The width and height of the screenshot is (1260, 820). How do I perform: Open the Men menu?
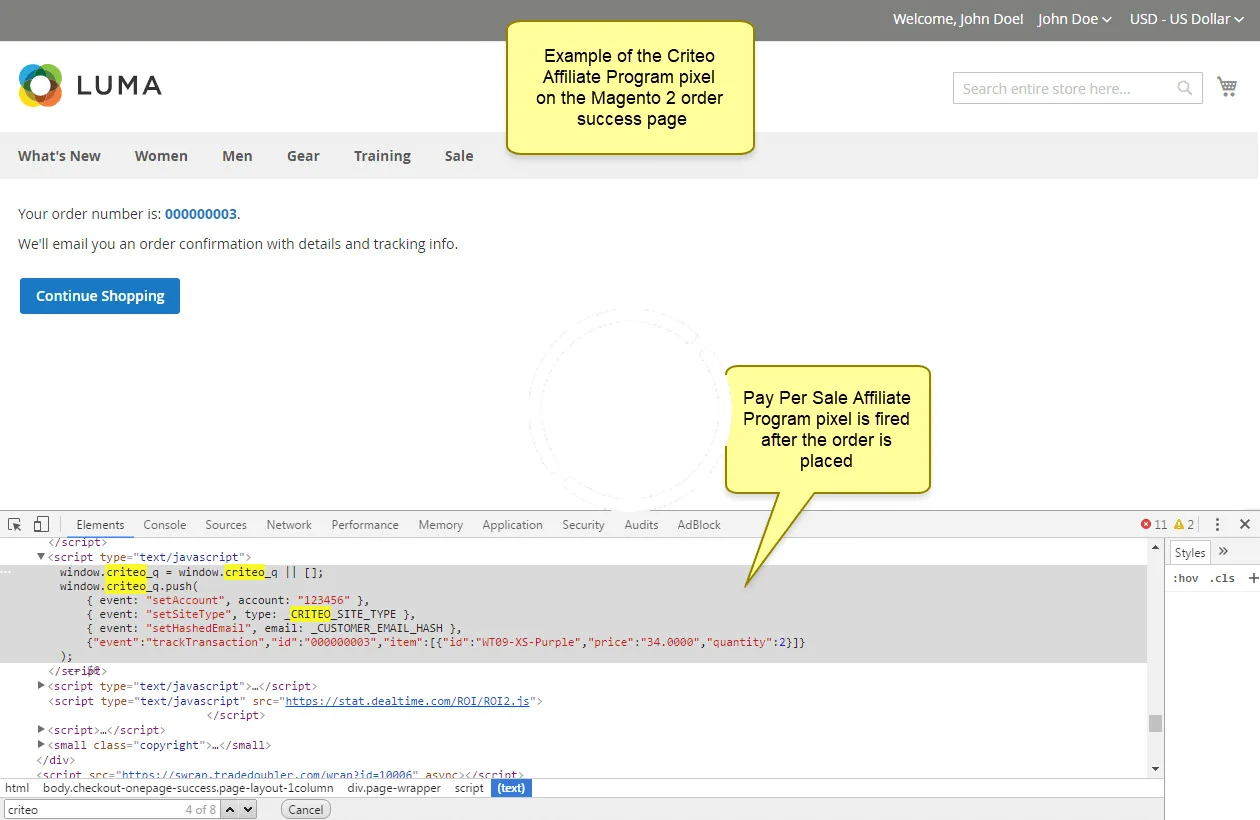[x=237, y=156]
